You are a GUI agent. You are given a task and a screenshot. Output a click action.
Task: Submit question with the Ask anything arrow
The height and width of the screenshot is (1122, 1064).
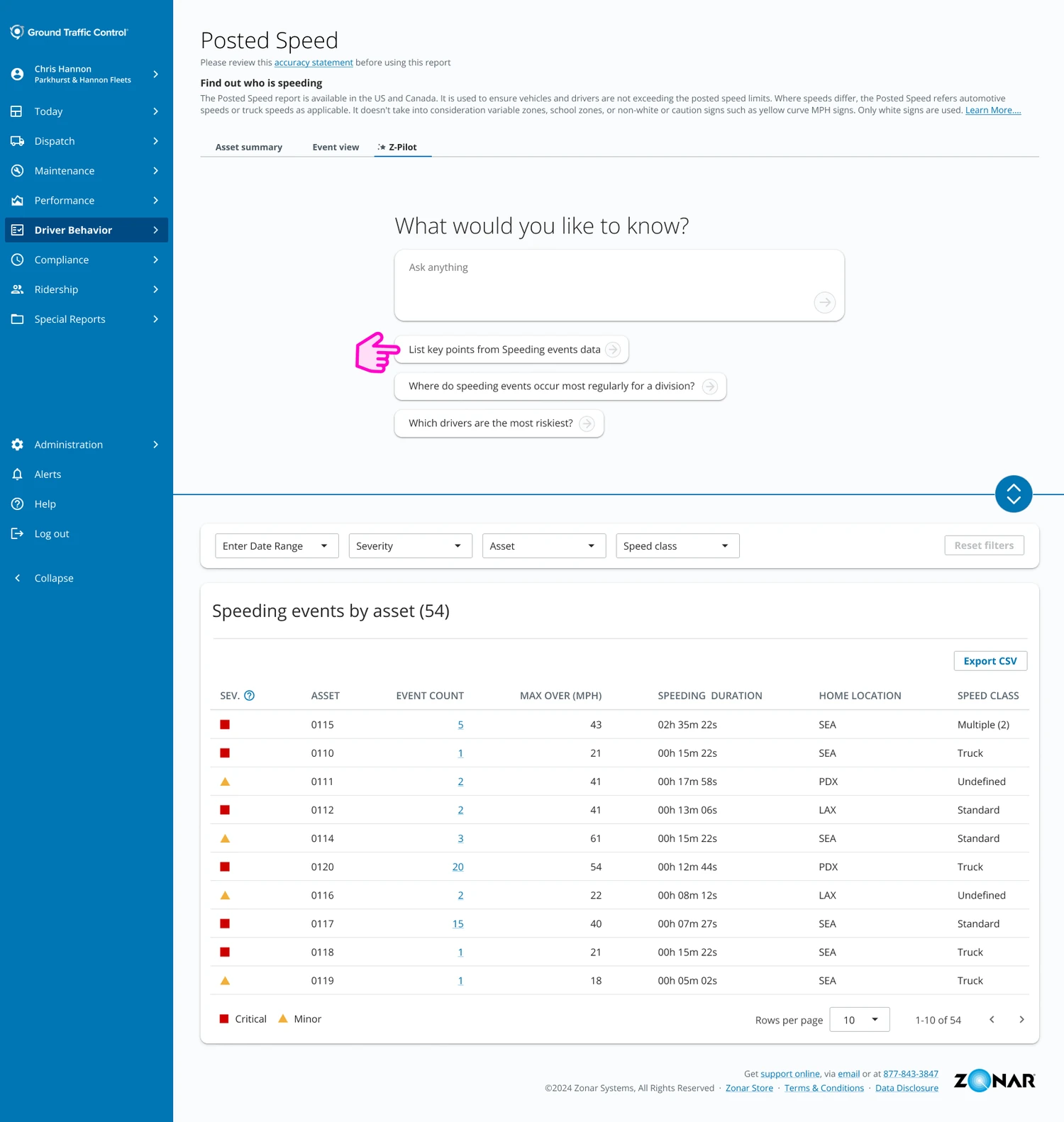(x=824, y=302)
